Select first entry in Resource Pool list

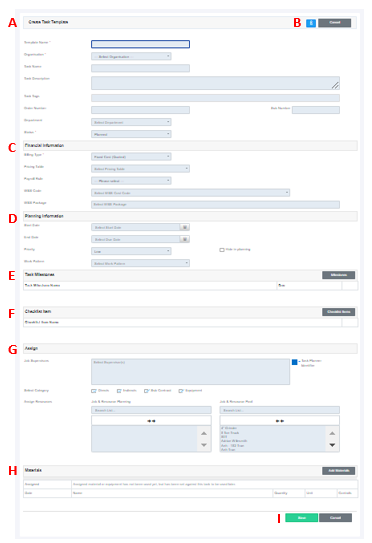[229, 428]
